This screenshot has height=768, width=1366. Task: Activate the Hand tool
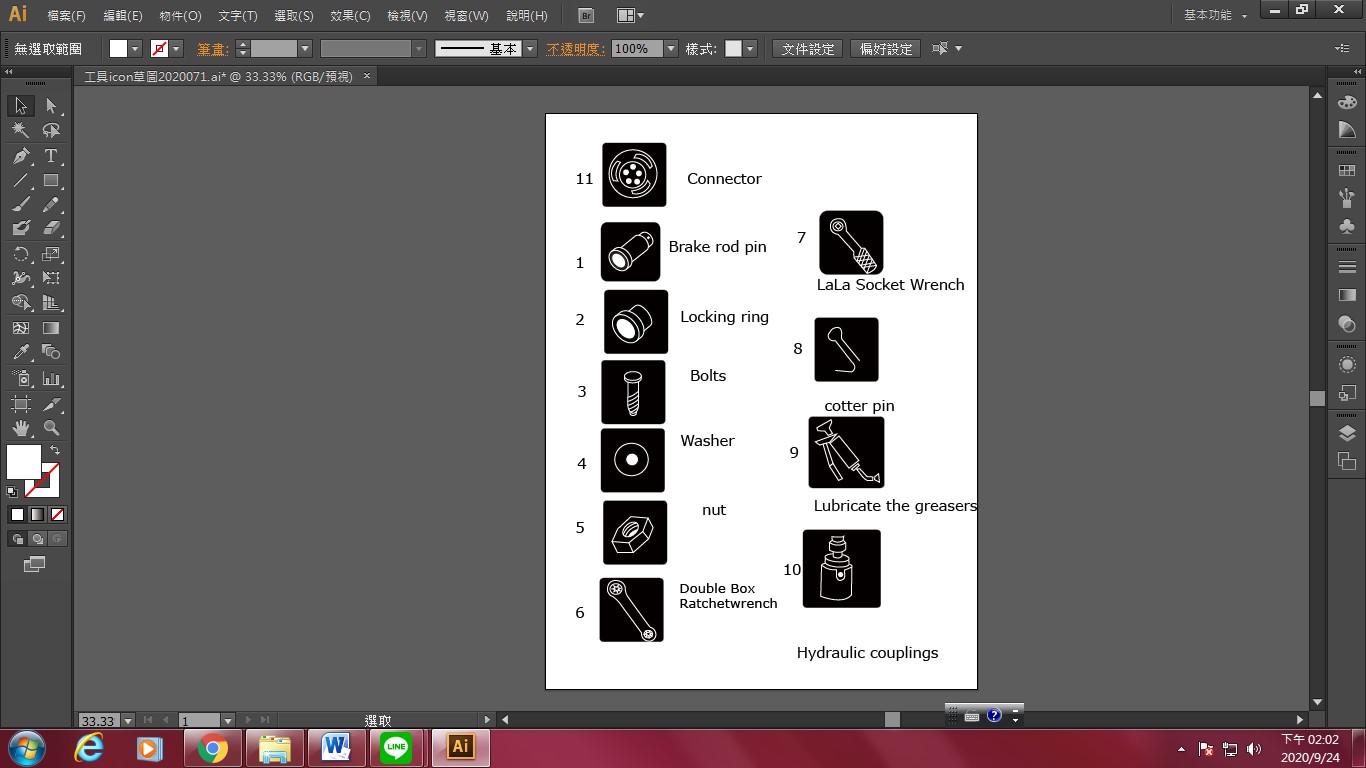[20, 428]
